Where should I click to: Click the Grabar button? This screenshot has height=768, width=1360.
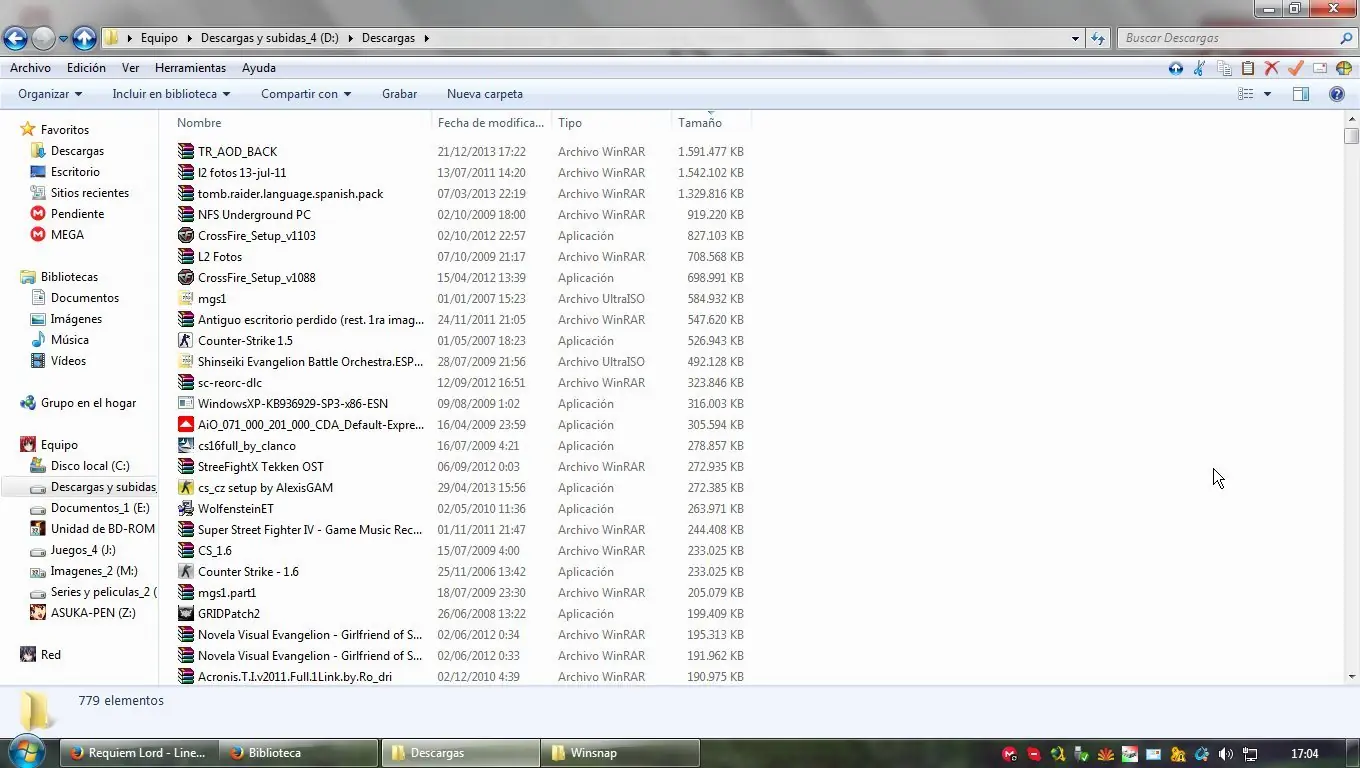(399, 94)
